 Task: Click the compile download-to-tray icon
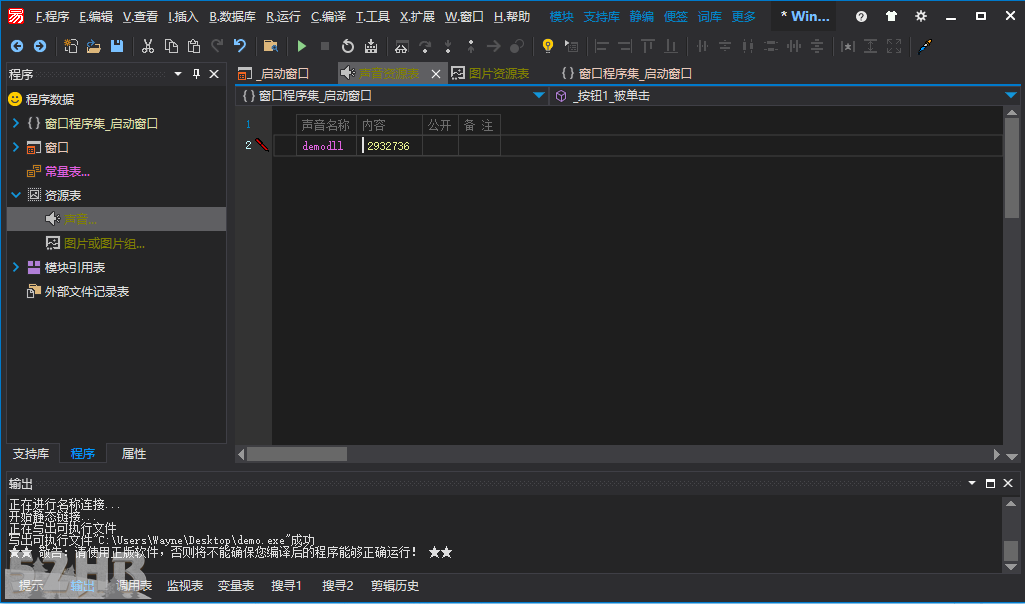tap(371, 46)
